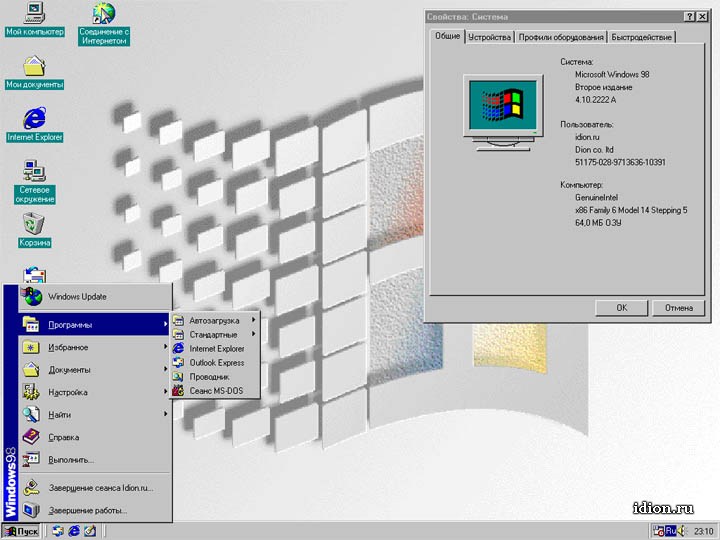Expand the Избранное submenu arrow
Viewport: 720px width, 540px height.
click(x=165, y=347)
